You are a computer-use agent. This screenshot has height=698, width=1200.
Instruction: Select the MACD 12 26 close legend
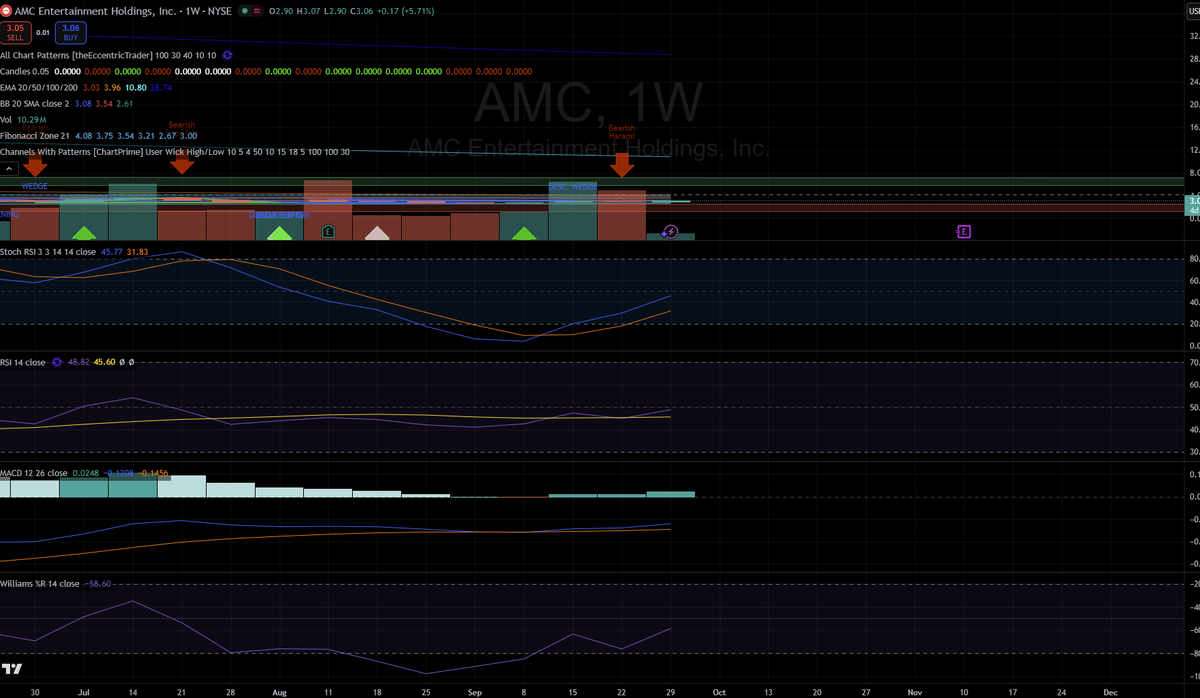(x=34, y=473)
